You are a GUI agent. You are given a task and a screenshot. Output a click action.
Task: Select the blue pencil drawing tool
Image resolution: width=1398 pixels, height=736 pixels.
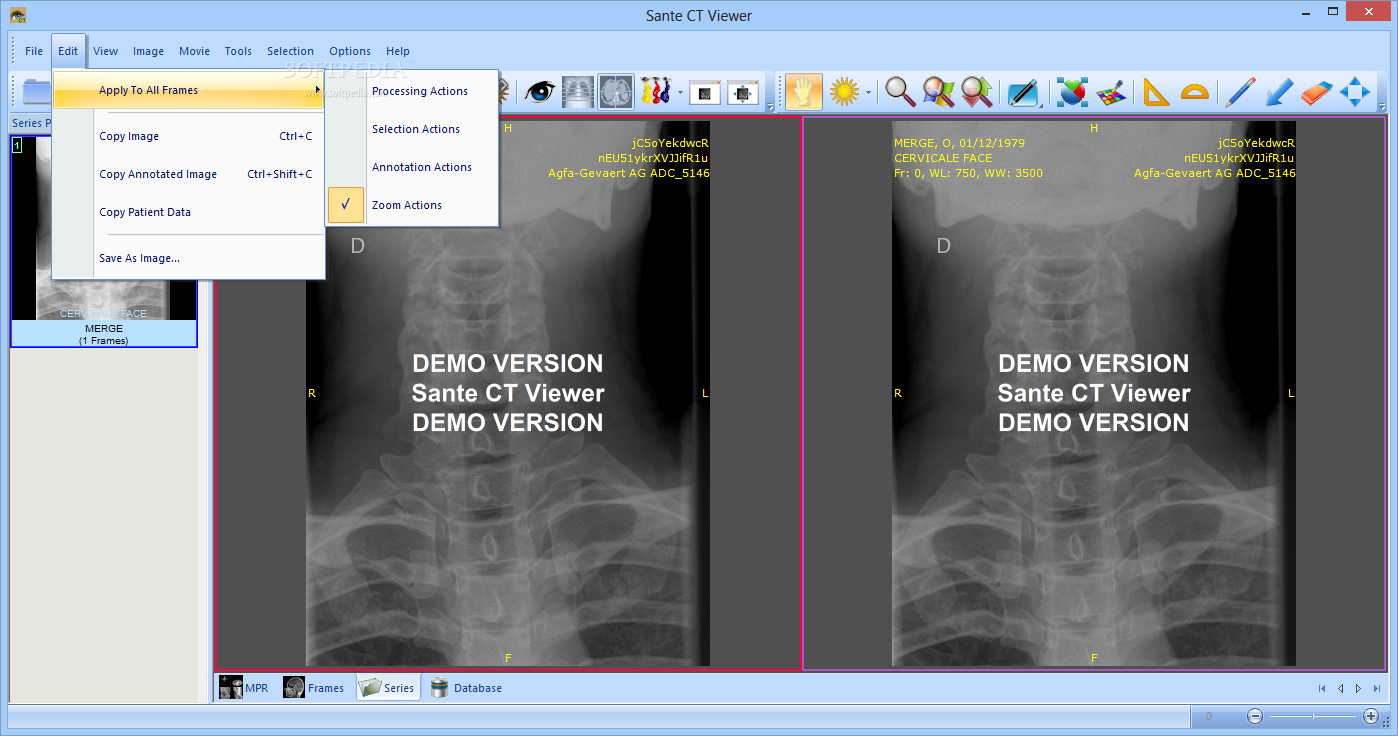click(1241, 92)
